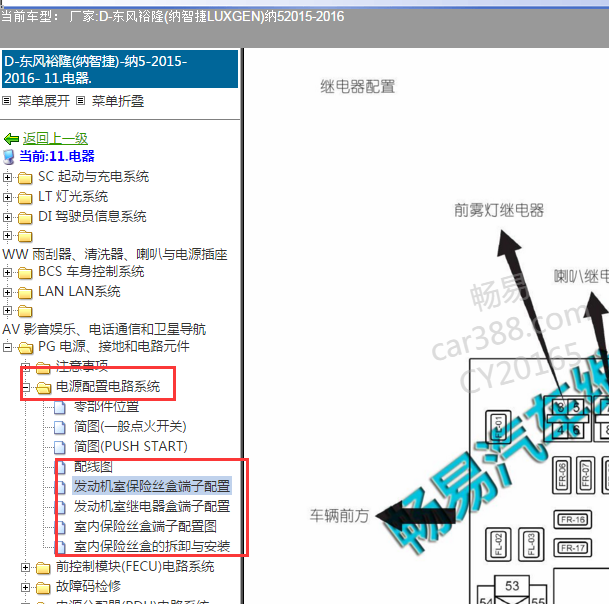The image size is (609, 604).
Task: Click fuse FR-16 in the diagram
Action: [x=572, y=520]
